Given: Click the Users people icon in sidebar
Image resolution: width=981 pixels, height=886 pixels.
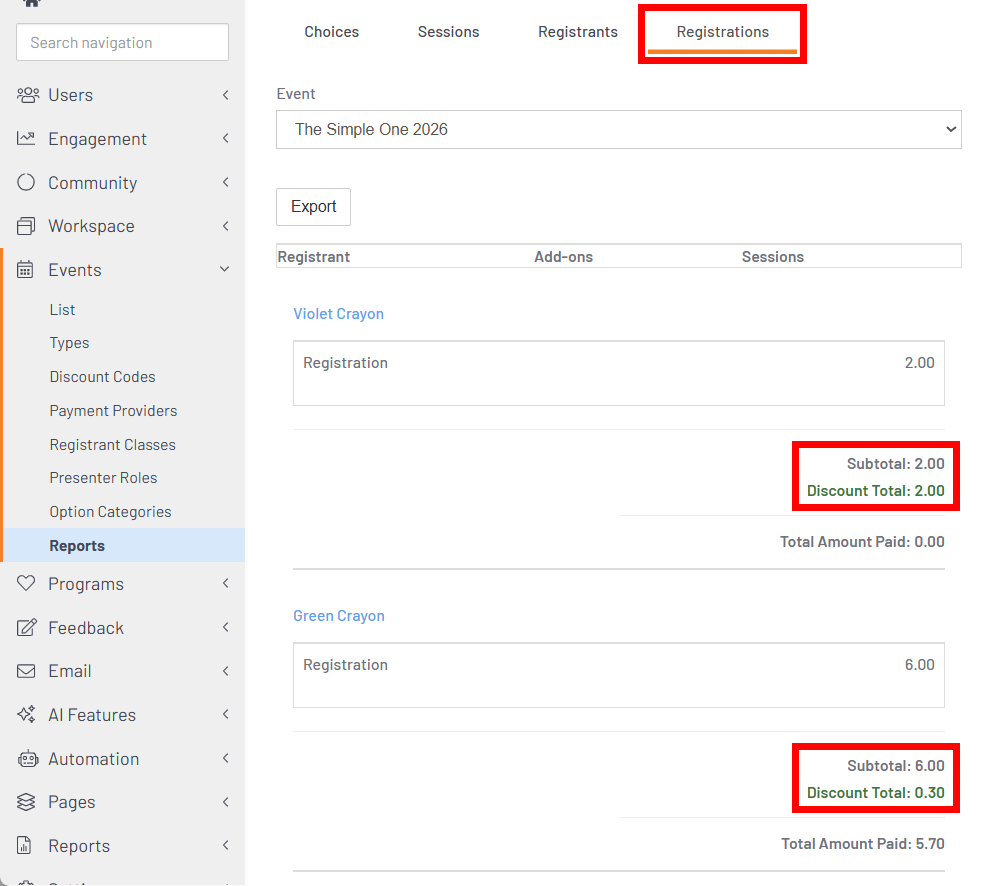Looking at the screenshot, I should [27, 95].
